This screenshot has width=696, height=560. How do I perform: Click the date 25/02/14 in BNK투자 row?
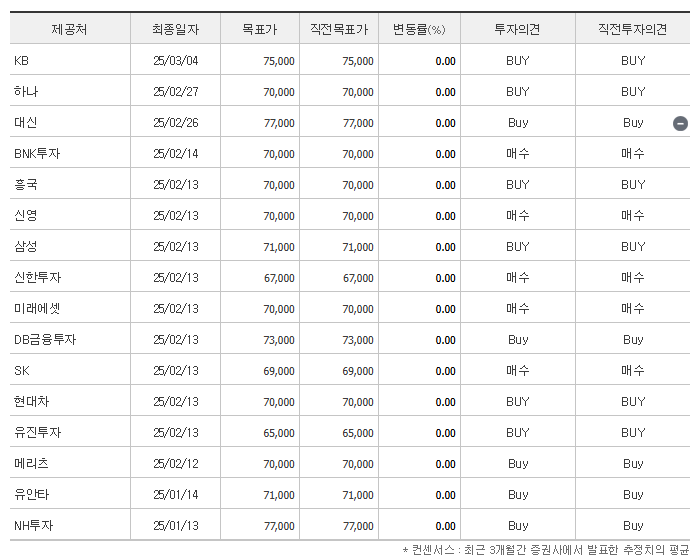[x=176, y=154]
